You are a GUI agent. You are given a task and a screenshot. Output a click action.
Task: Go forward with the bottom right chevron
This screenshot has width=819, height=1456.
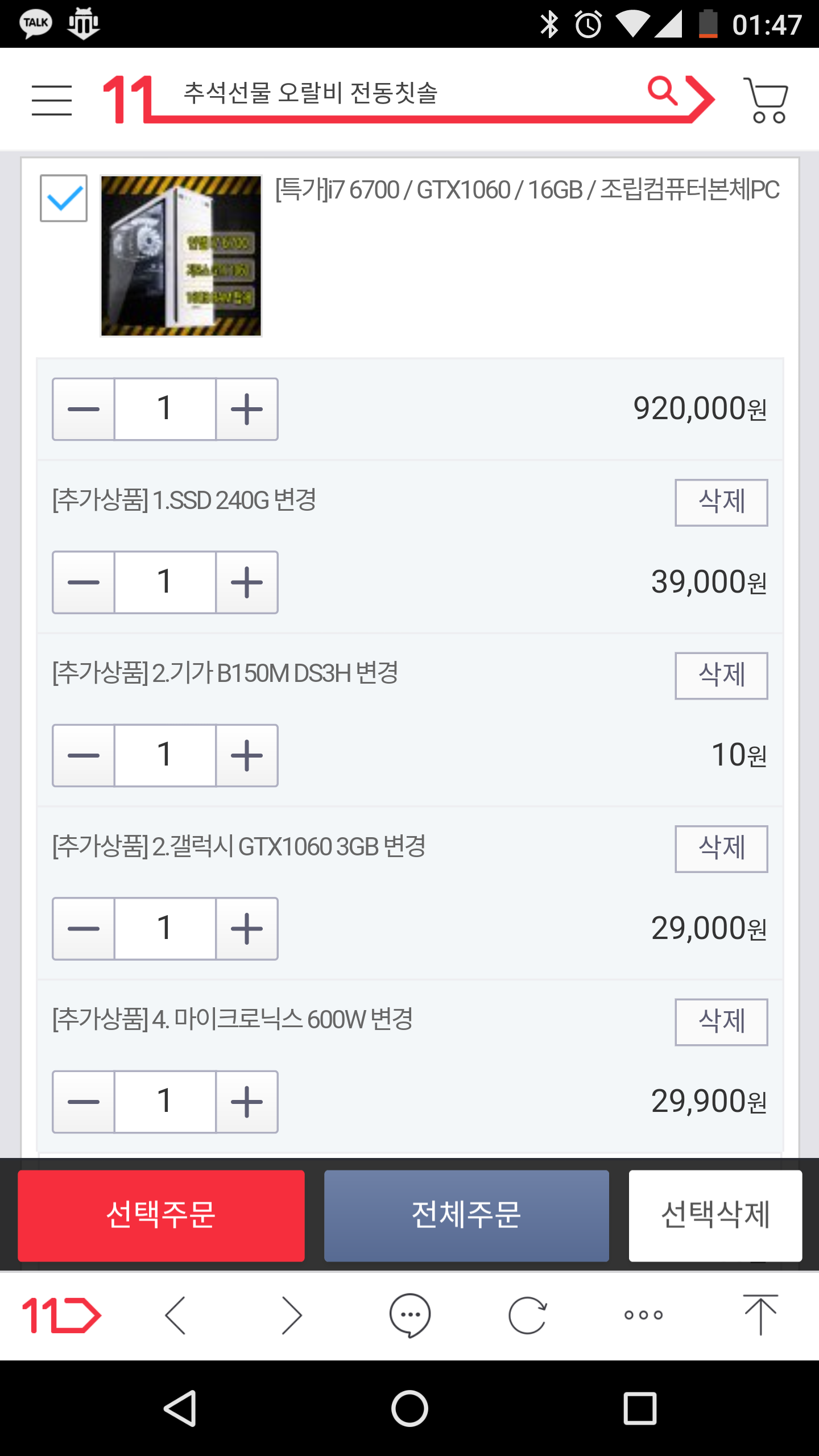(292, 1315)
